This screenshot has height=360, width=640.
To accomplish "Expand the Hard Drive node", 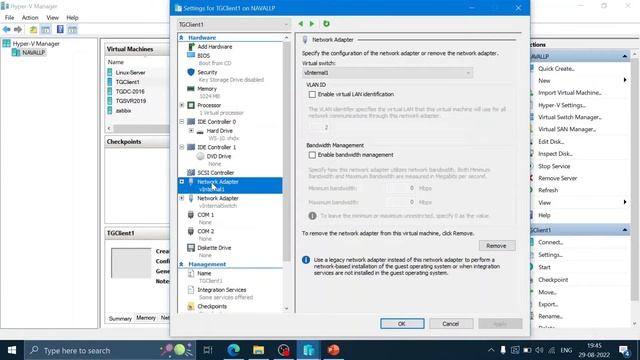I will click(191, 131).
